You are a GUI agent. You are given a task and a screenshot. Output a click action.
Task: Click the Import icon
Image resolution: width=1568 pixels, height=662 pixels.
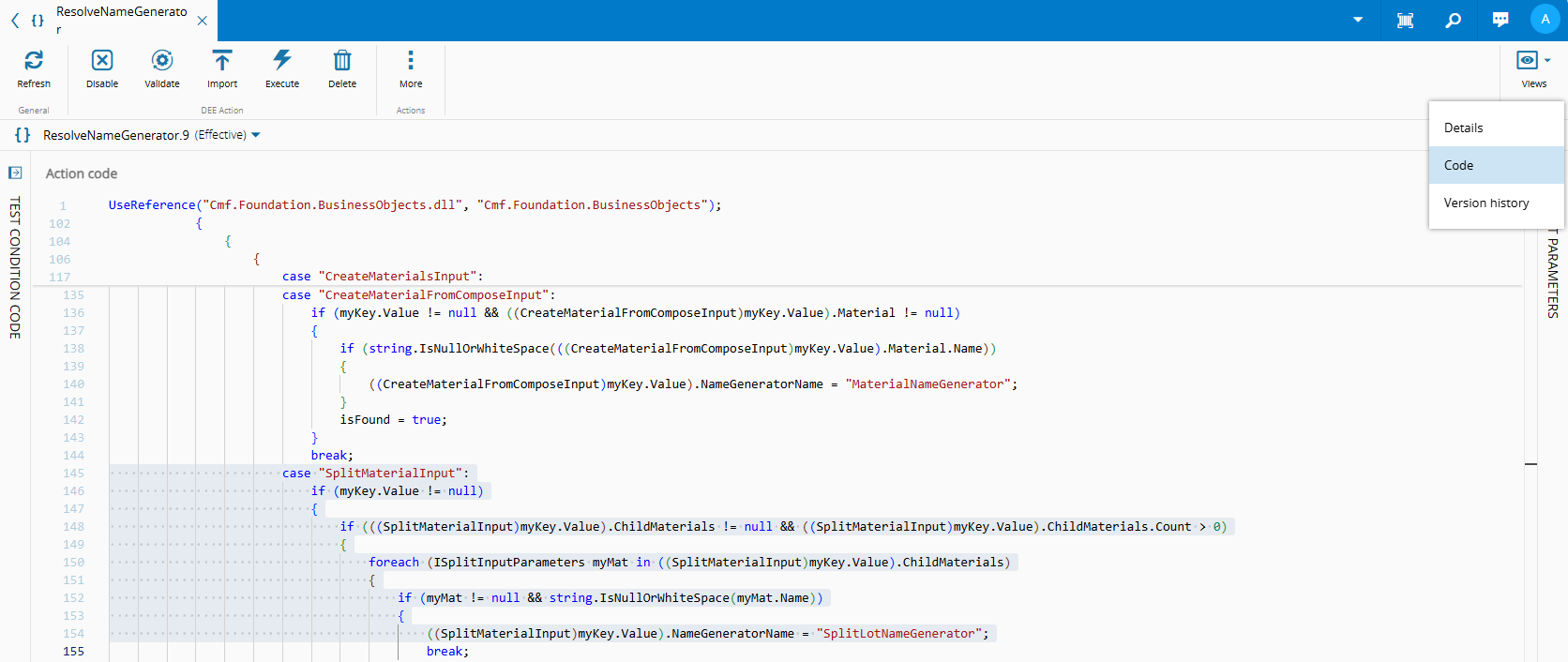click(222, 61)
